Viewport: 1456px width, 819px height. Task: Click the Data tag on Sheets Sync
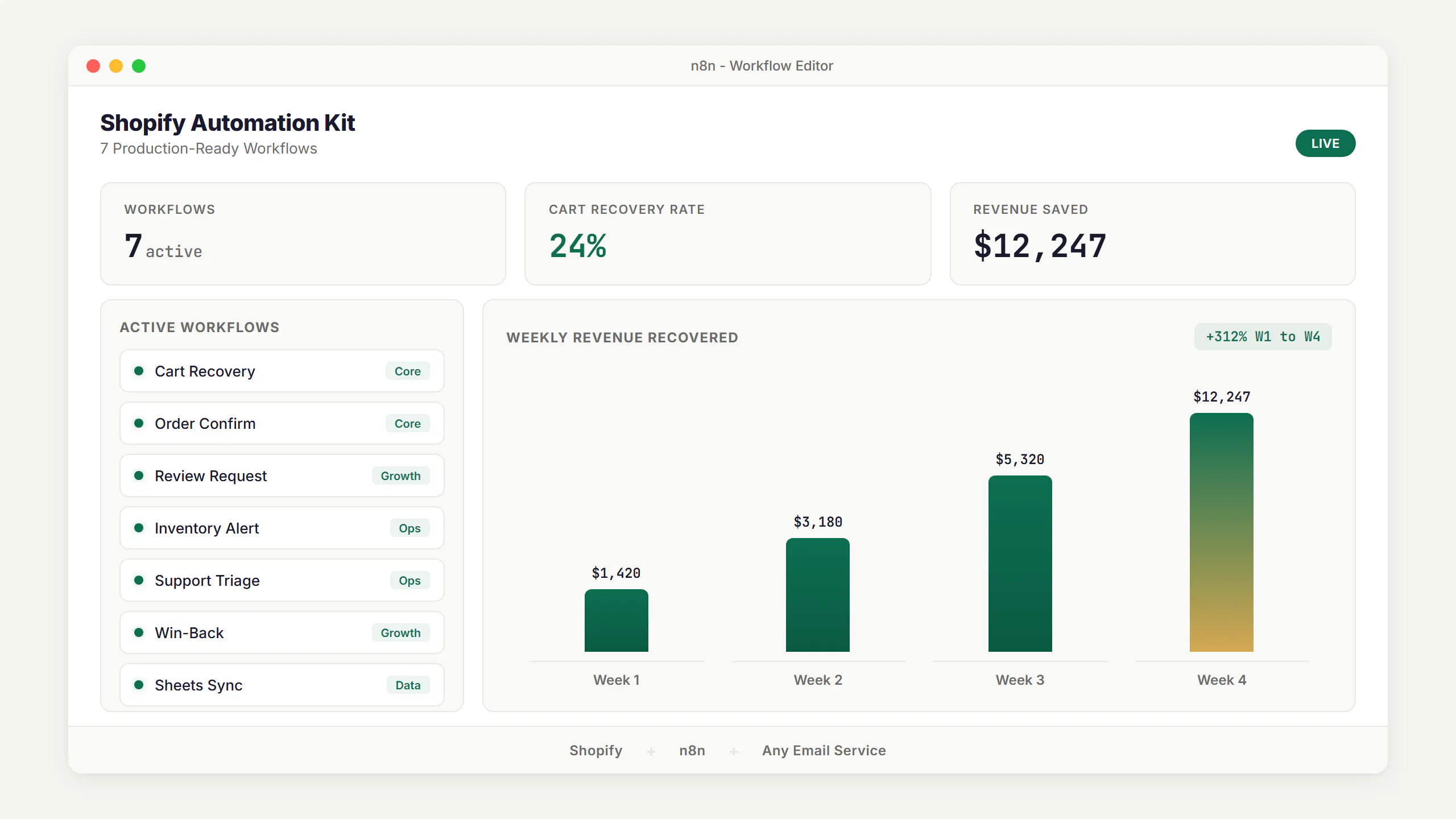click(408, 685)
